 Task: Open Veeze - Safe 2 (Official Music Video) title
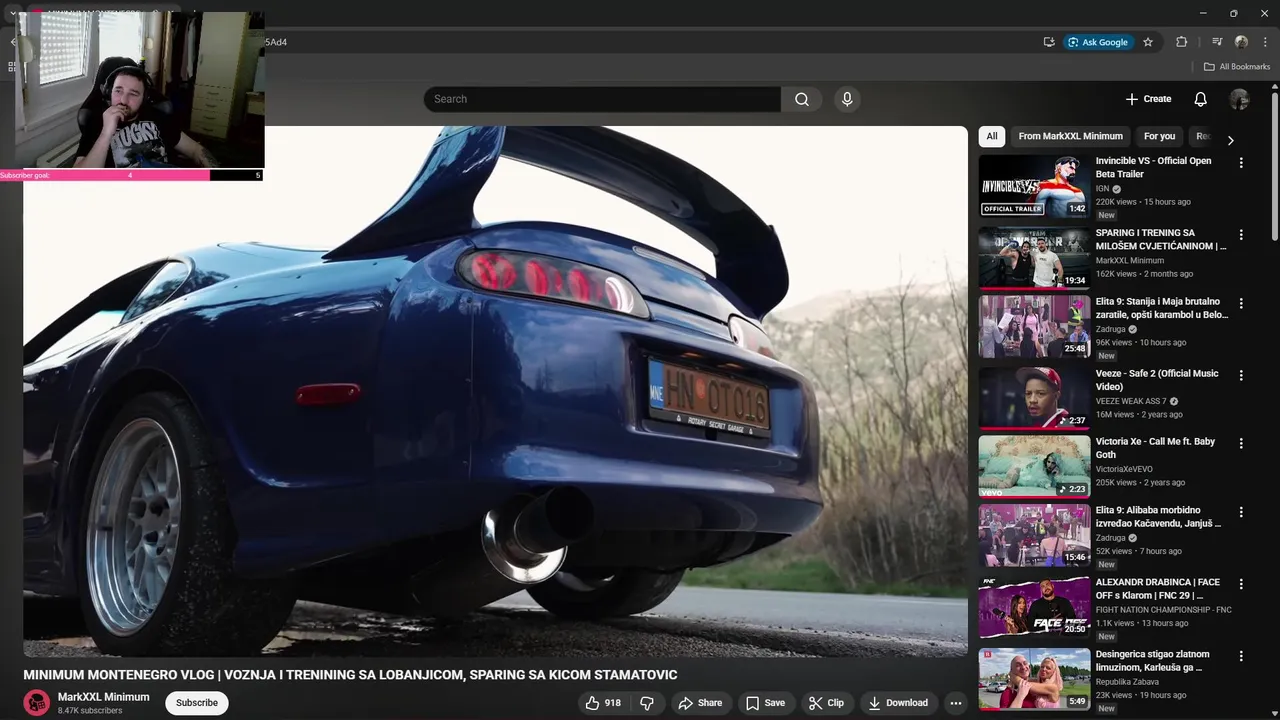(x=1157, y=380)
